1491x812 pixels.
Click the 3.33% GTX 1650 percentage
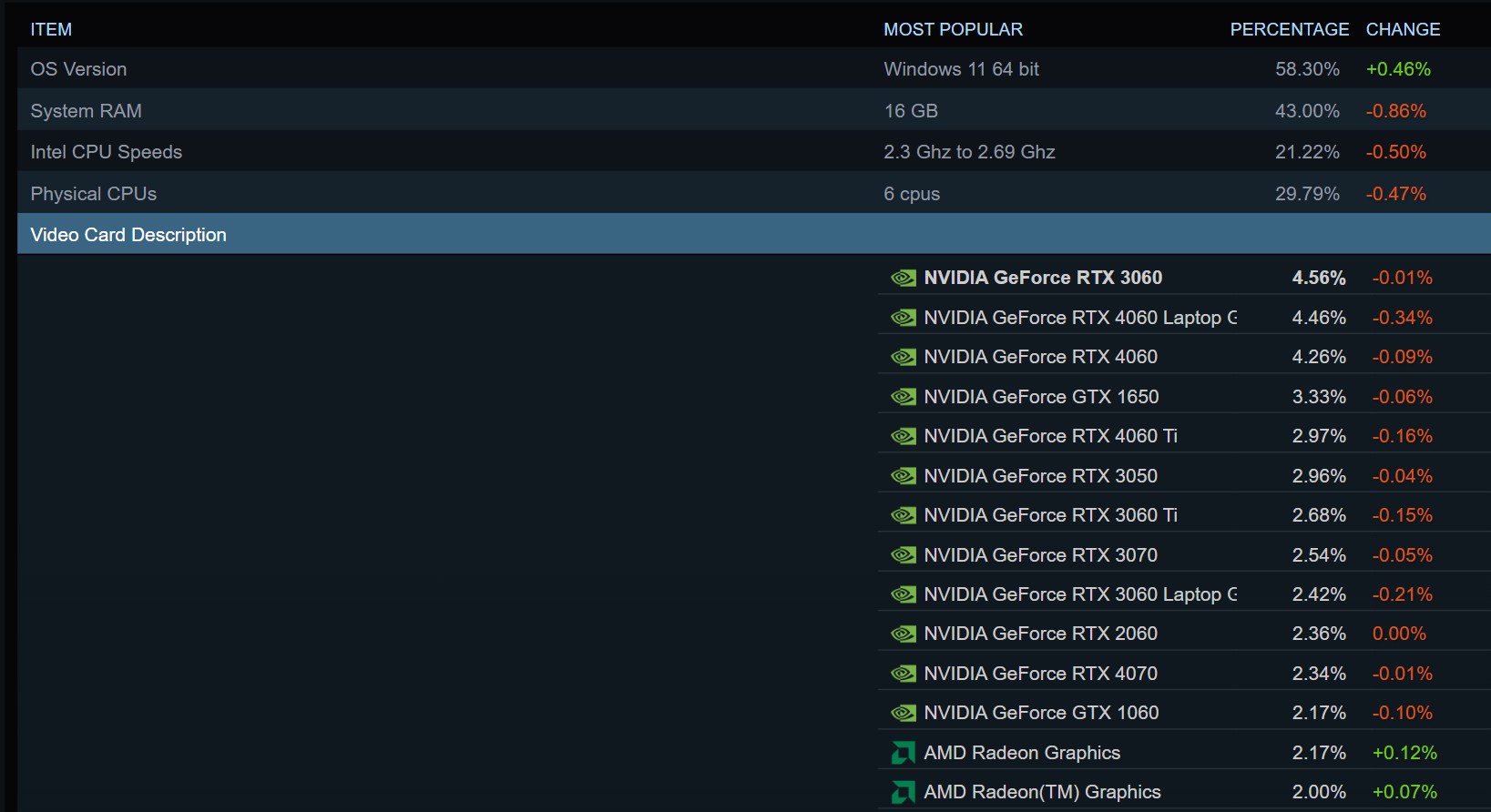click(x=1319, y=397)
